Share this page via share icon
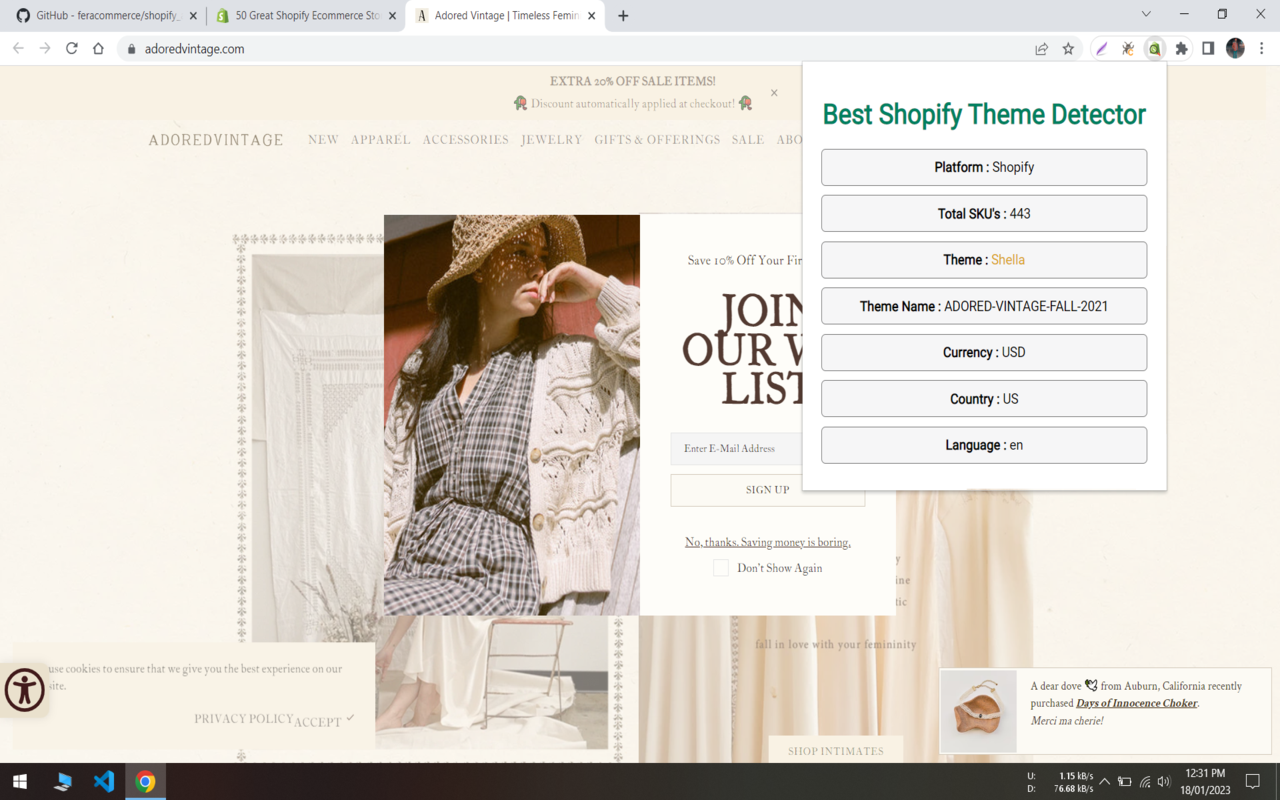Image resolution: width=1280 pixels, height=800 pixels. click(1041, 48)
